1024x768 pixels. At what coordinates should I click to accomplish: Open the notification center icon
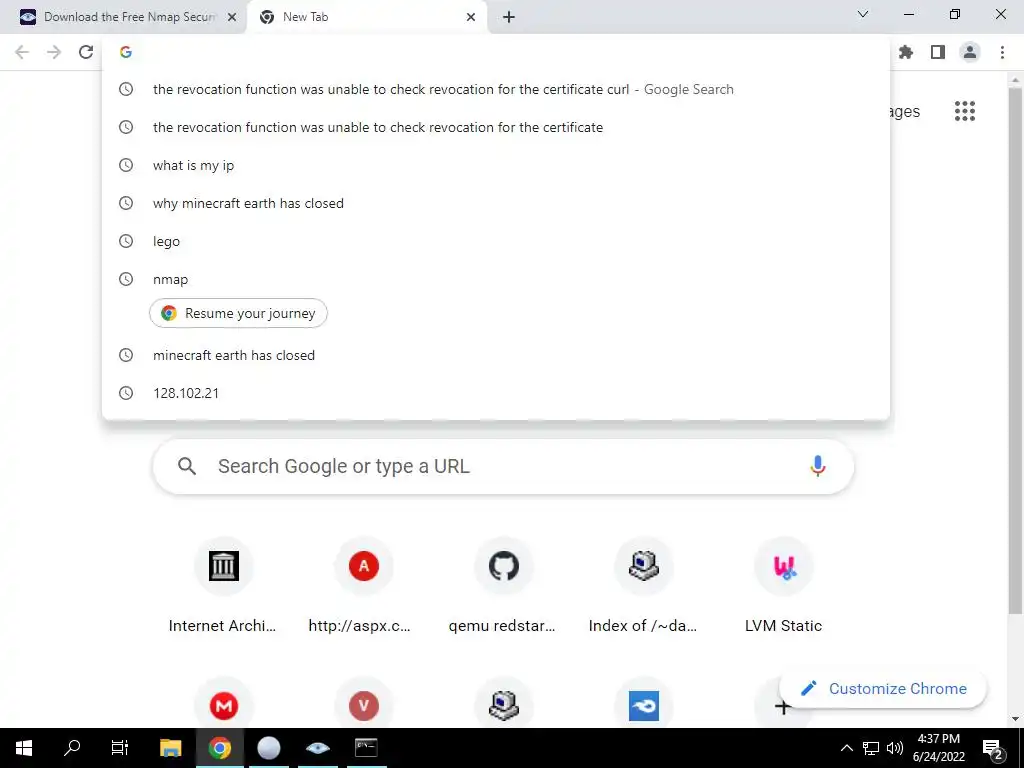click(993, 748)
